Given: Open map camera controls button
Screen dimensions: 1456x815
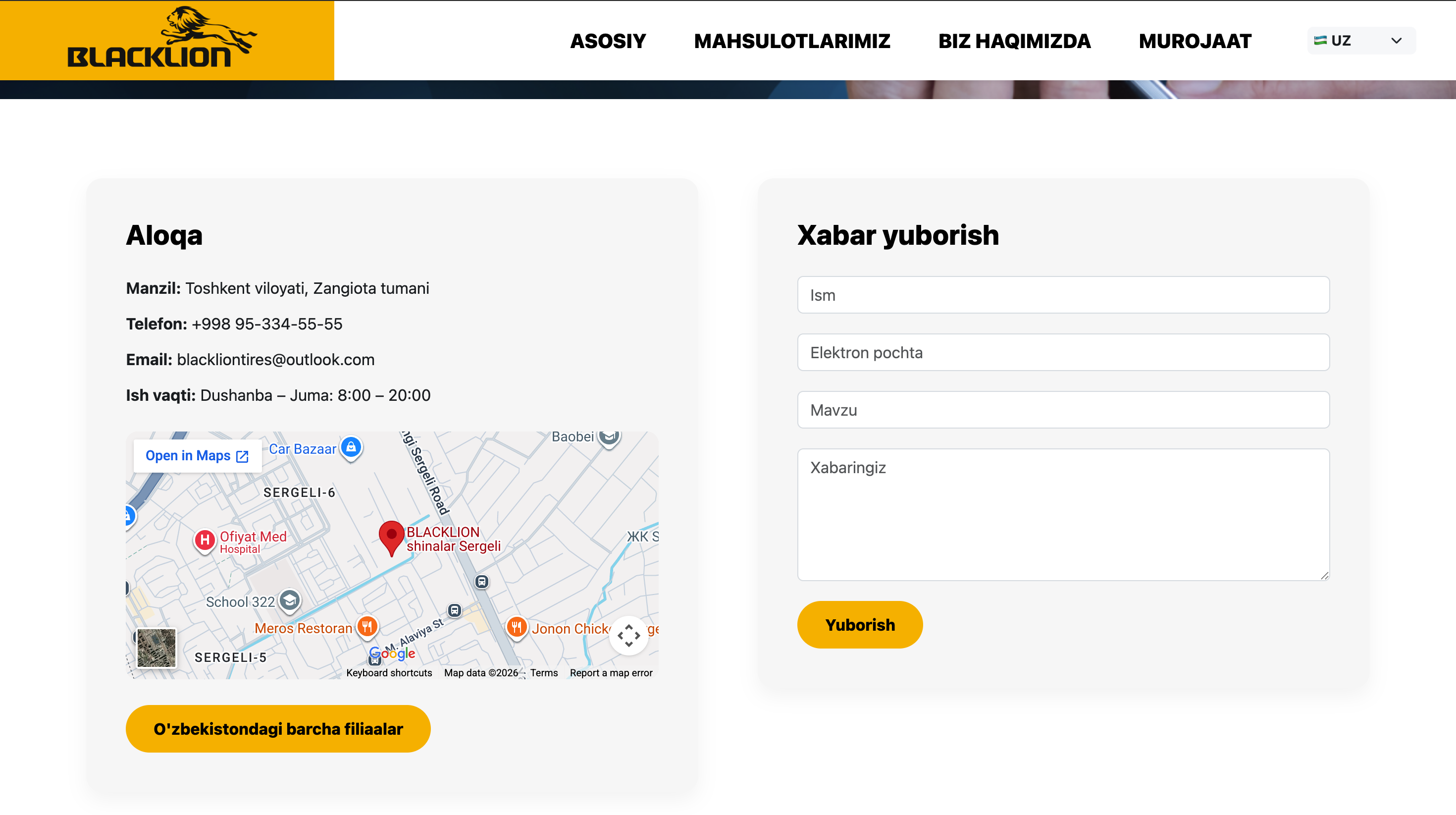Looking at the screenshot, I should (x=628, y=635).
